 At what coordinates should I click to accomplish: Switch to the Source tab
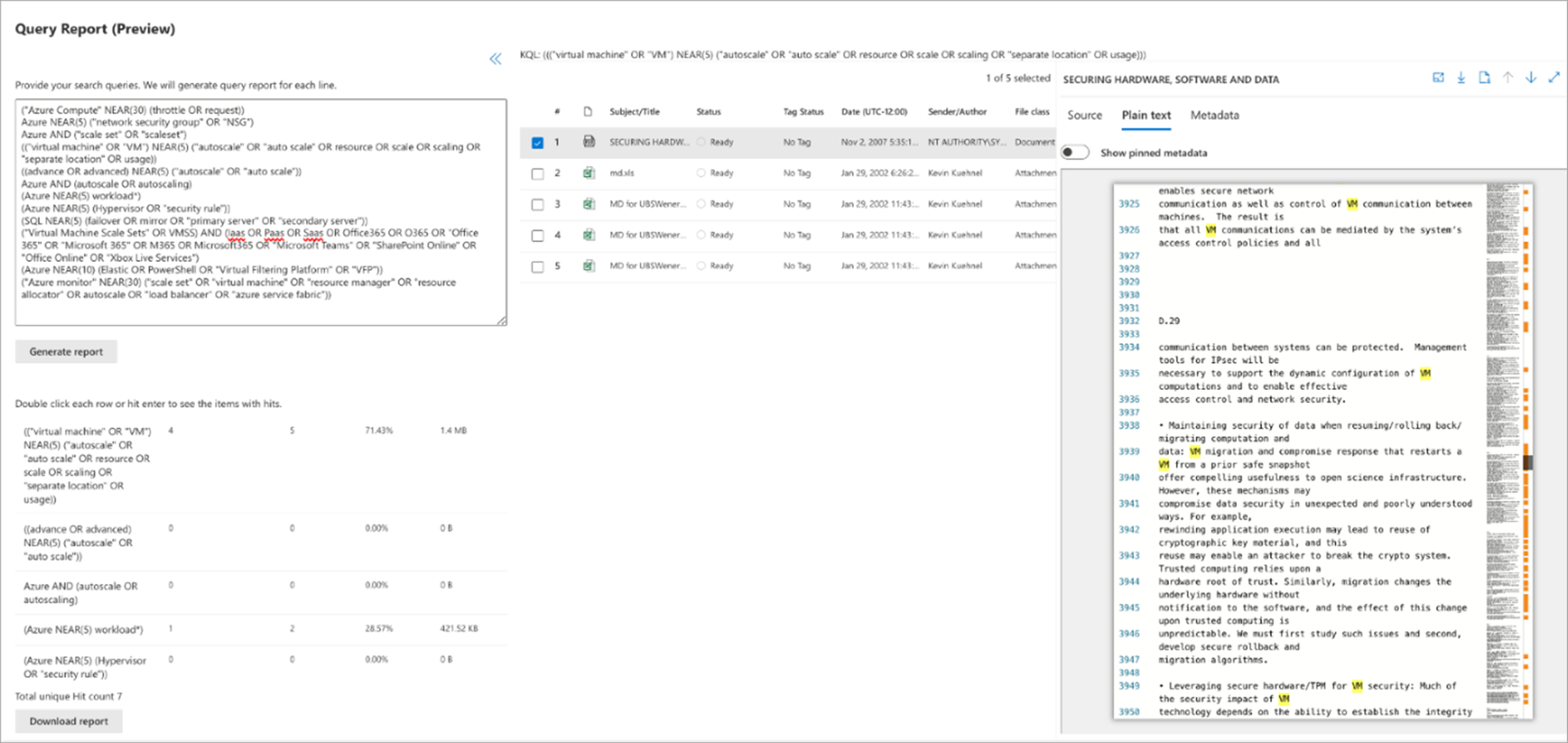coord(1085,115)
